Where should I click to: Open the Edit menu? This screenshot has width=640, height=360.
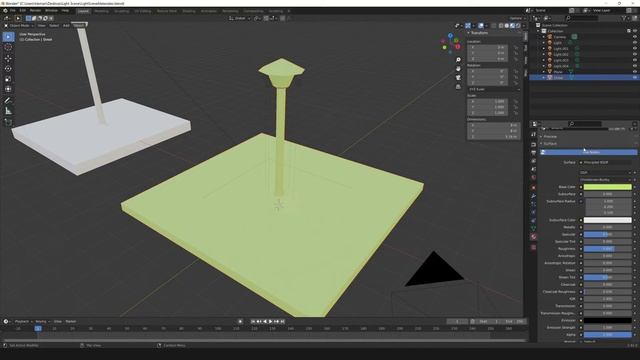22,11
